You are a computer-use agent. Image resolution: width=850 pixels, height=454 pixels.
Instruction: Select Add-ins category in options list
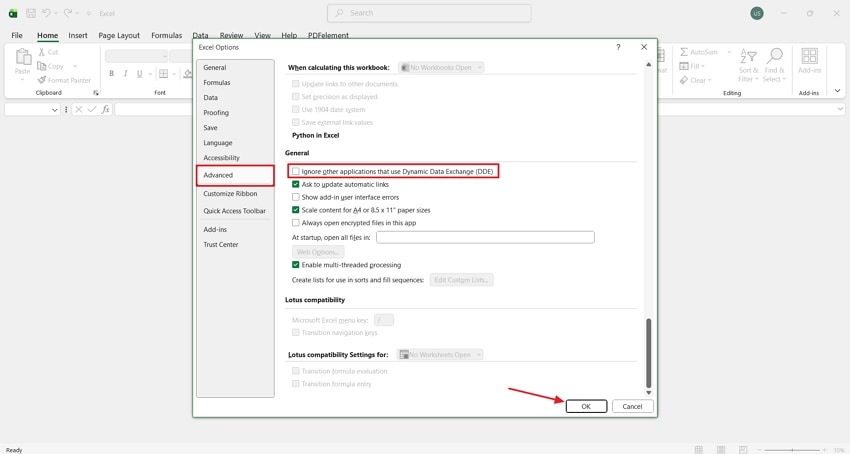[x=235, y=230]
